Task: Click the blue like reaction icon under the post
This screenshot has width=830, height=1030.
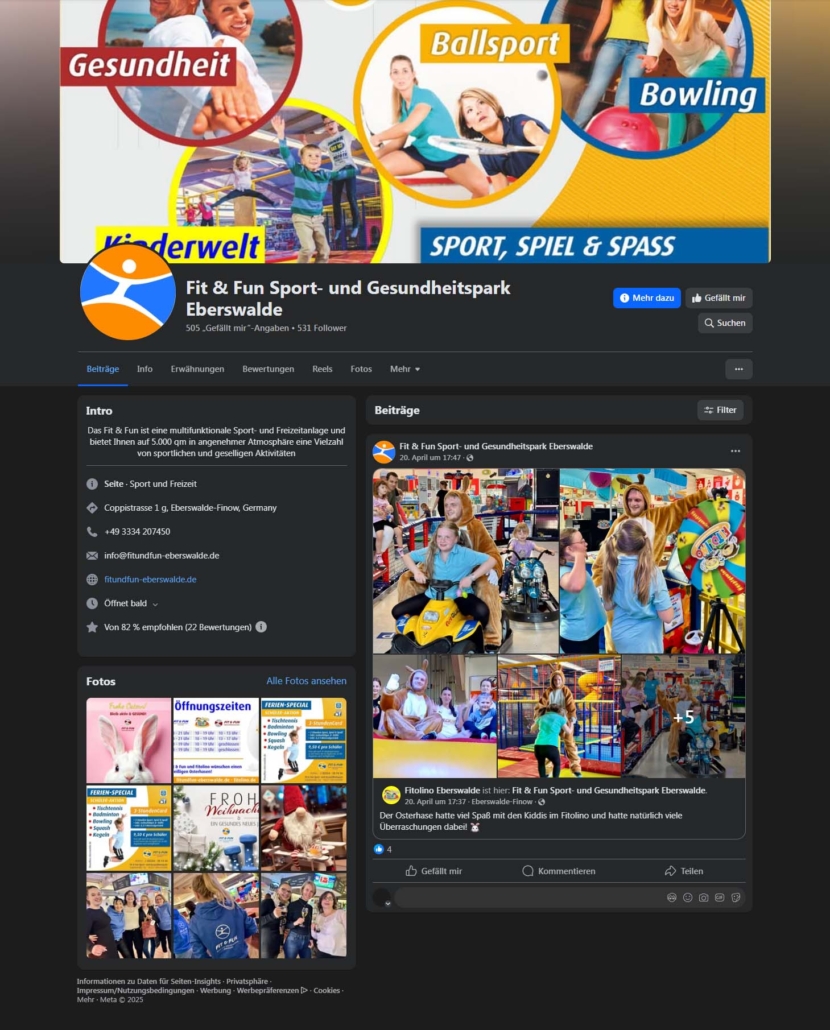Action: [x=378, y=849]
